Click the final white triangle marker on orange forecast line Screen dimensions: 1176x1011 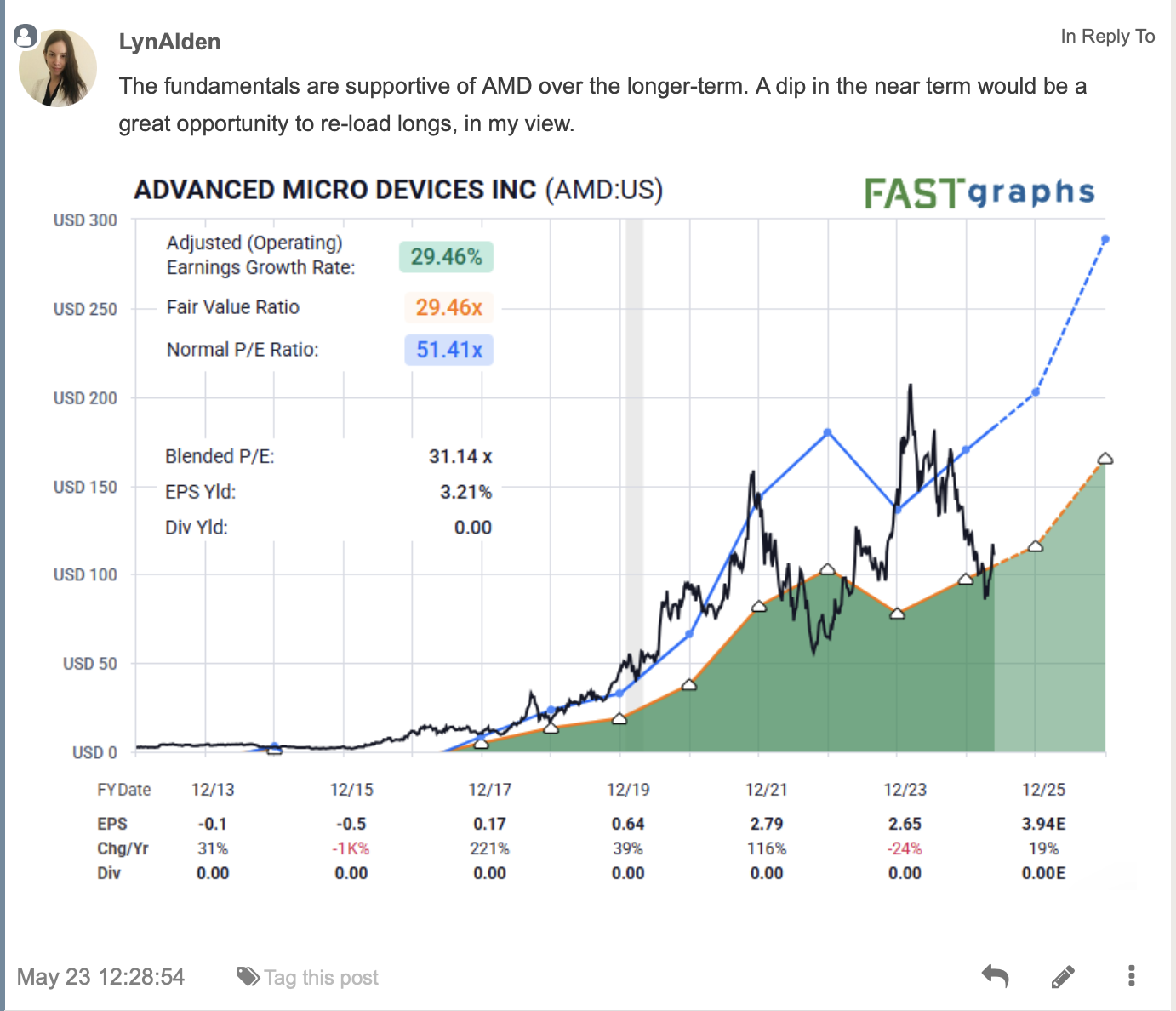(1105, 459)
